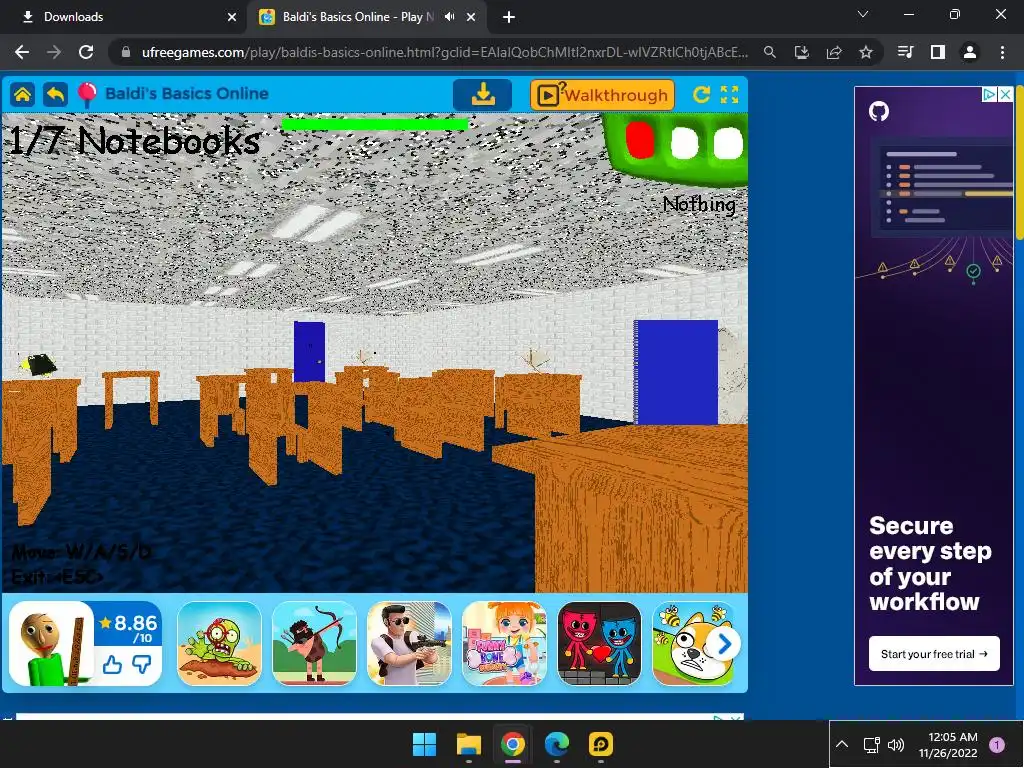Click the zoom magnifier icon in address bar
The height and width of the screenshot is (768, 1024).
point(770,52)
